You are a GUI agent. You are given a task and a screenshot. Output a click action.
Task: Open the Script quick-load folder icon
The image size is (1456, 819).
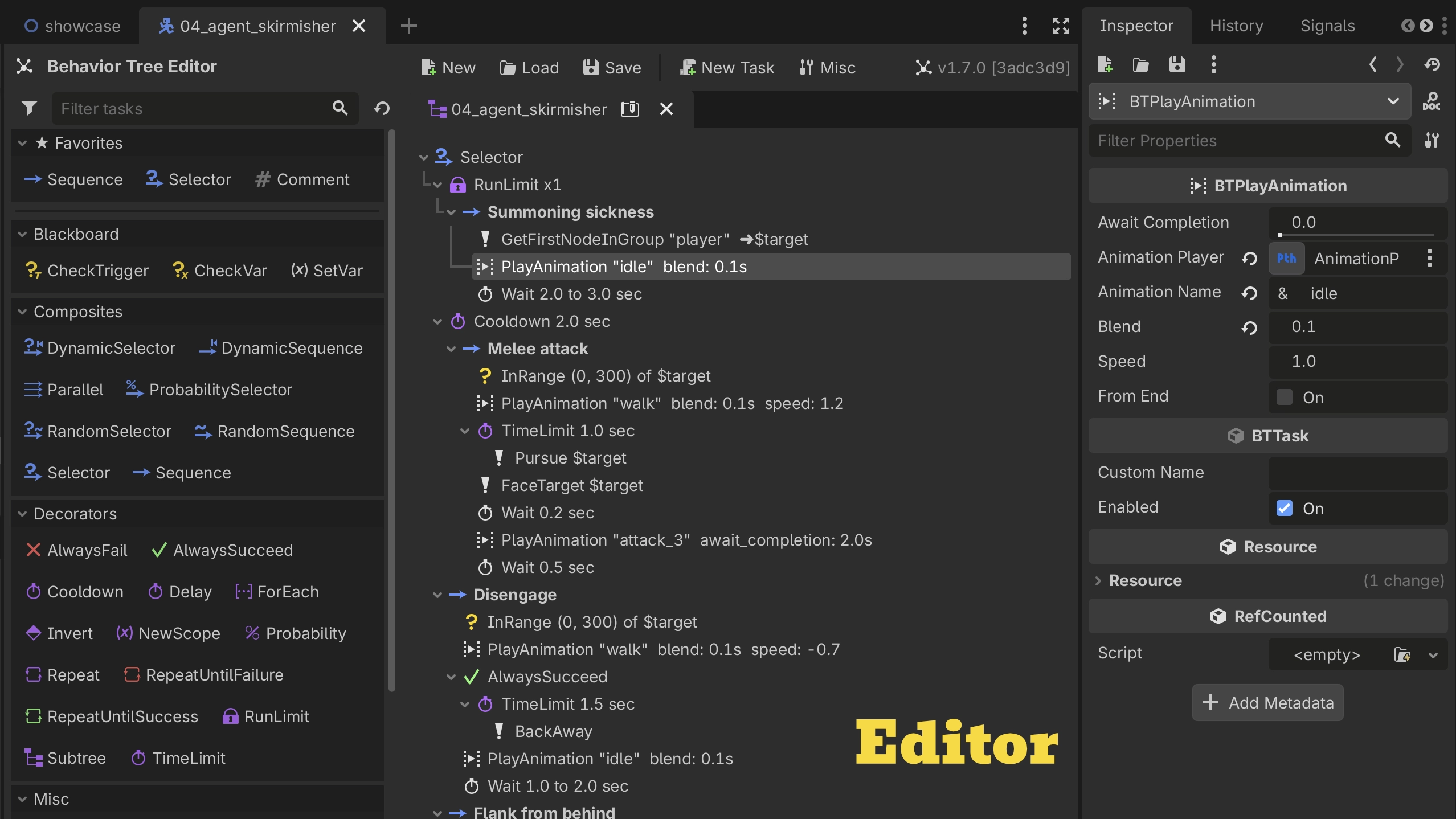[1402, 654]
